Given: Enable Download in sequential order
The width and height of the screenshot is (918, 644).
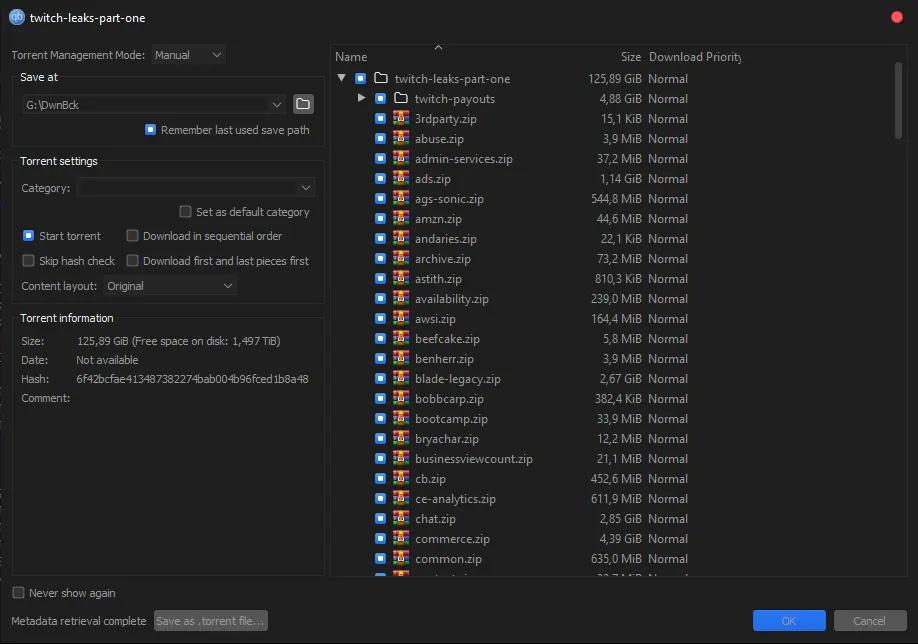Looking at the screenshot, I should point(132,235).
